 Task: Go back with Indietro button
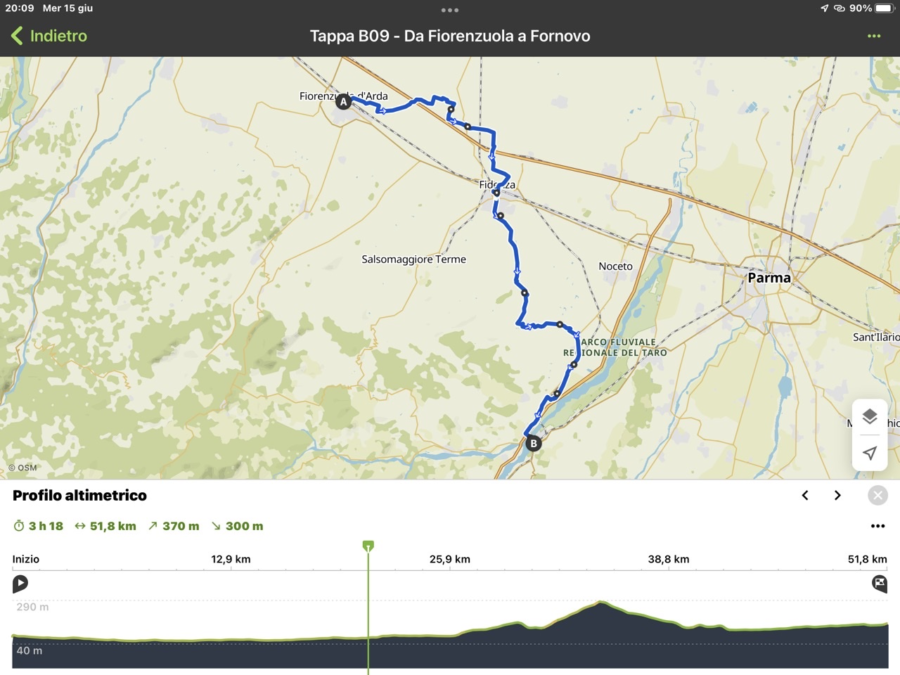(49, 36)
